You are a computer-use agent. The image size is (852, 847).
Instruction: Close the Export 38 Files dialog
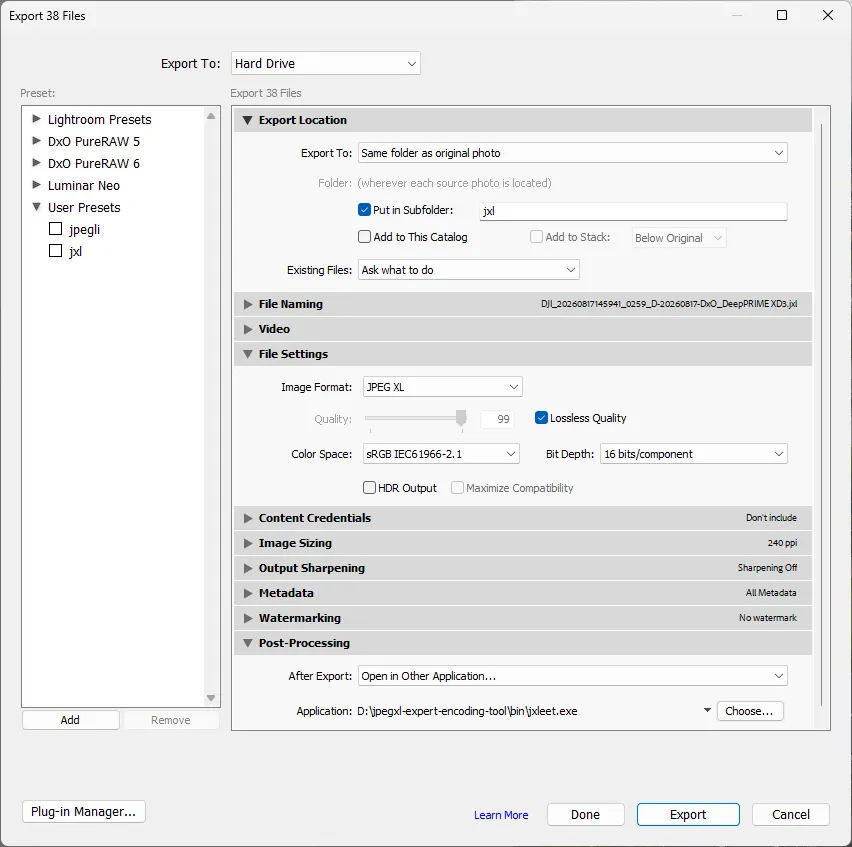(828, 15)
